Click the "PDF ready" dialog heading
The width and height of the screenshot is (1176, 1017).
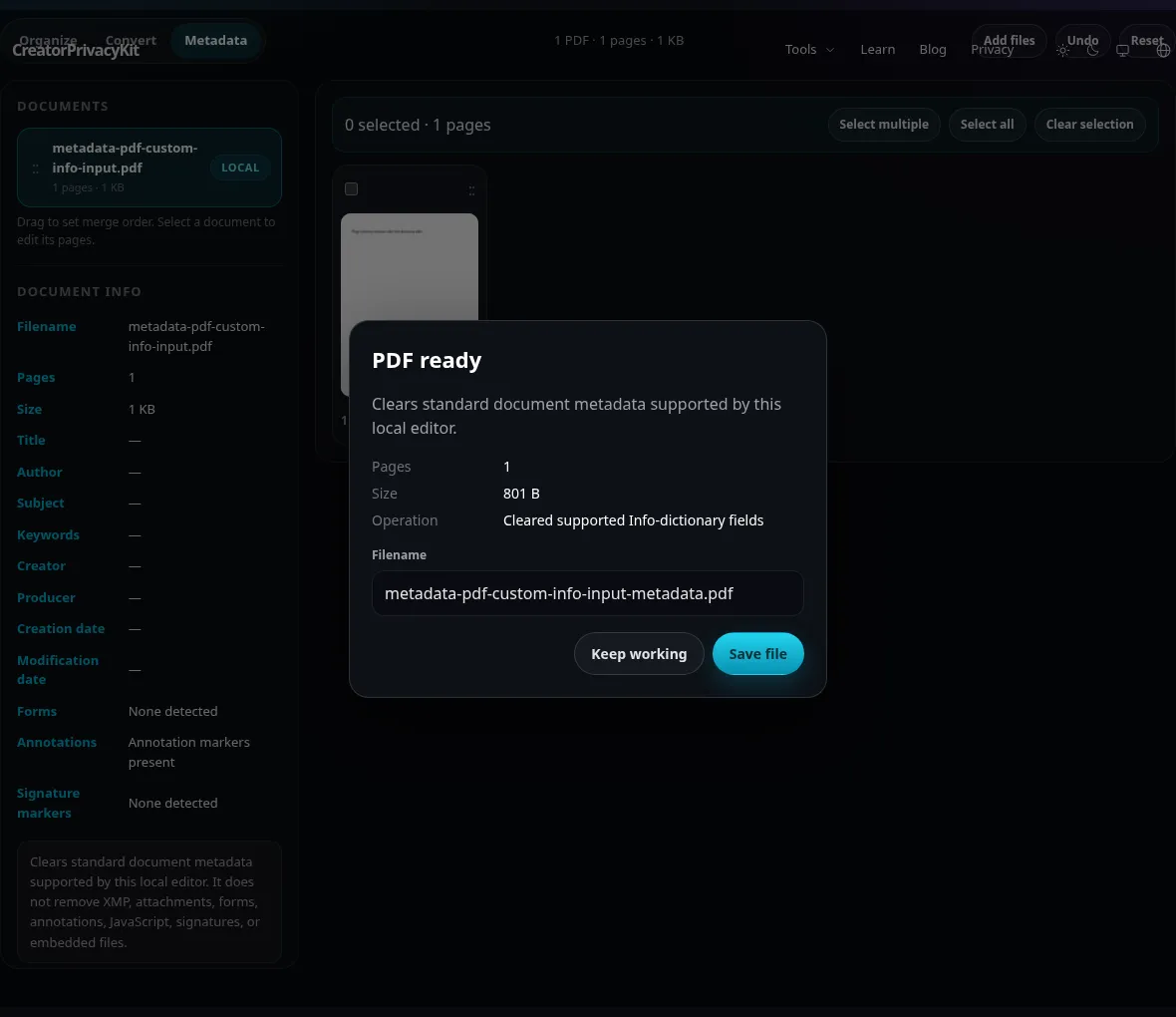click(x=427, y=360)
